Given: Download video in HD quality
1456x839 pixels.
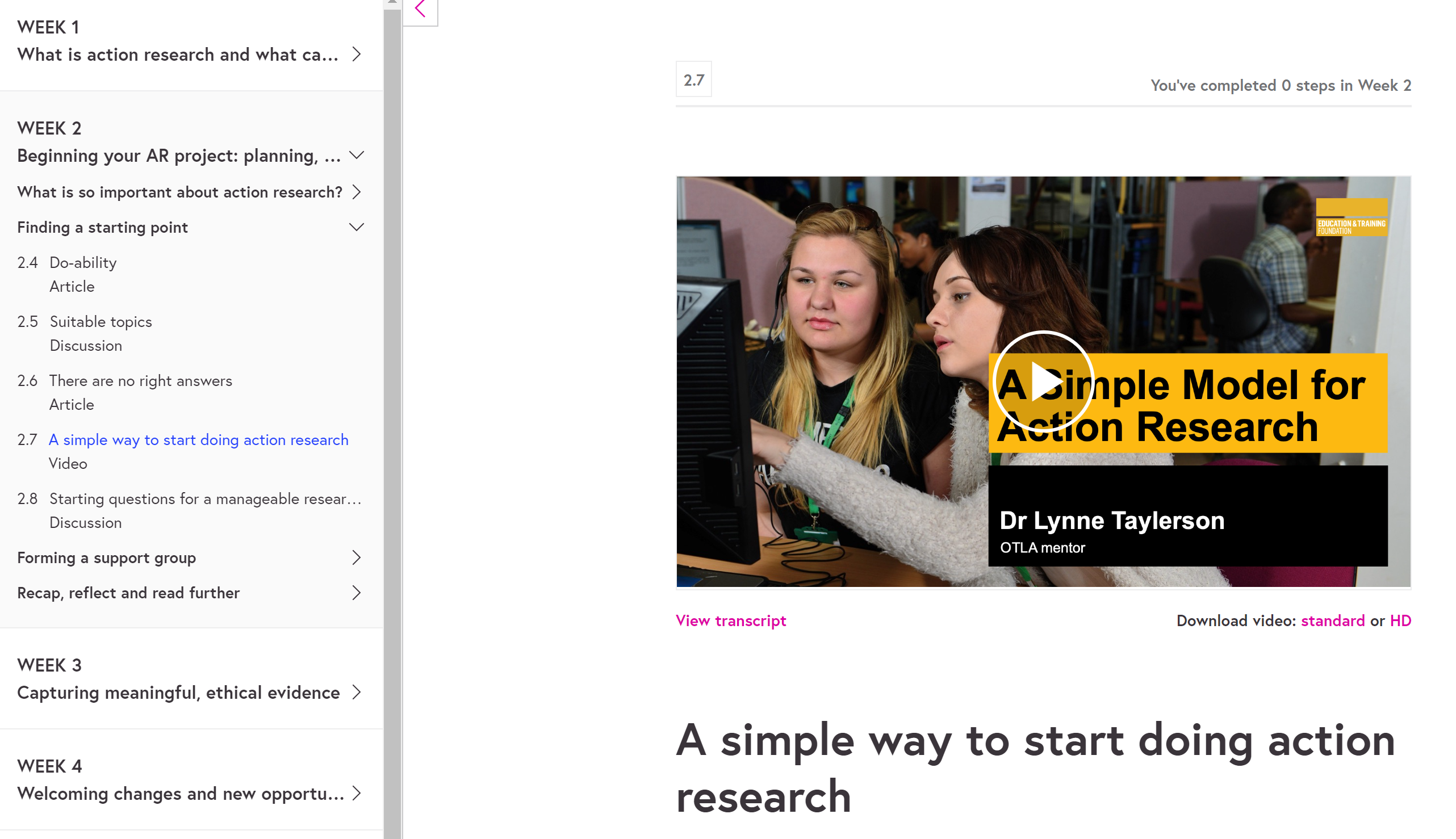Looking at the screenshot, I should click(1400, 620).
